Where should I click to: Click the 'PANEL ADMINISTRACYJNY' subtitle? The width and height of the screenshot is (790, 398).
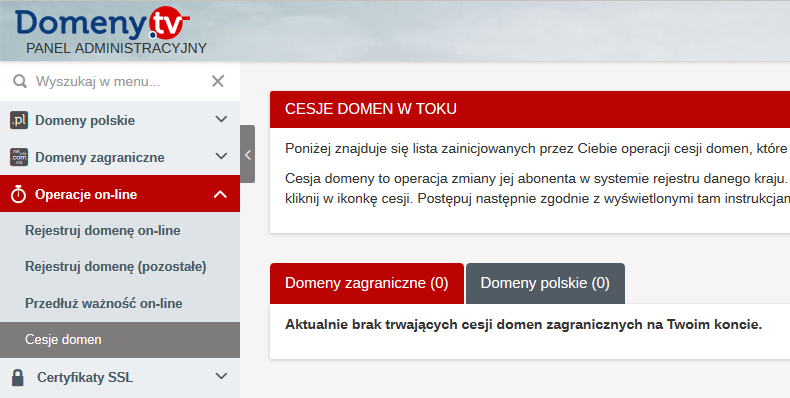point(116,48)
